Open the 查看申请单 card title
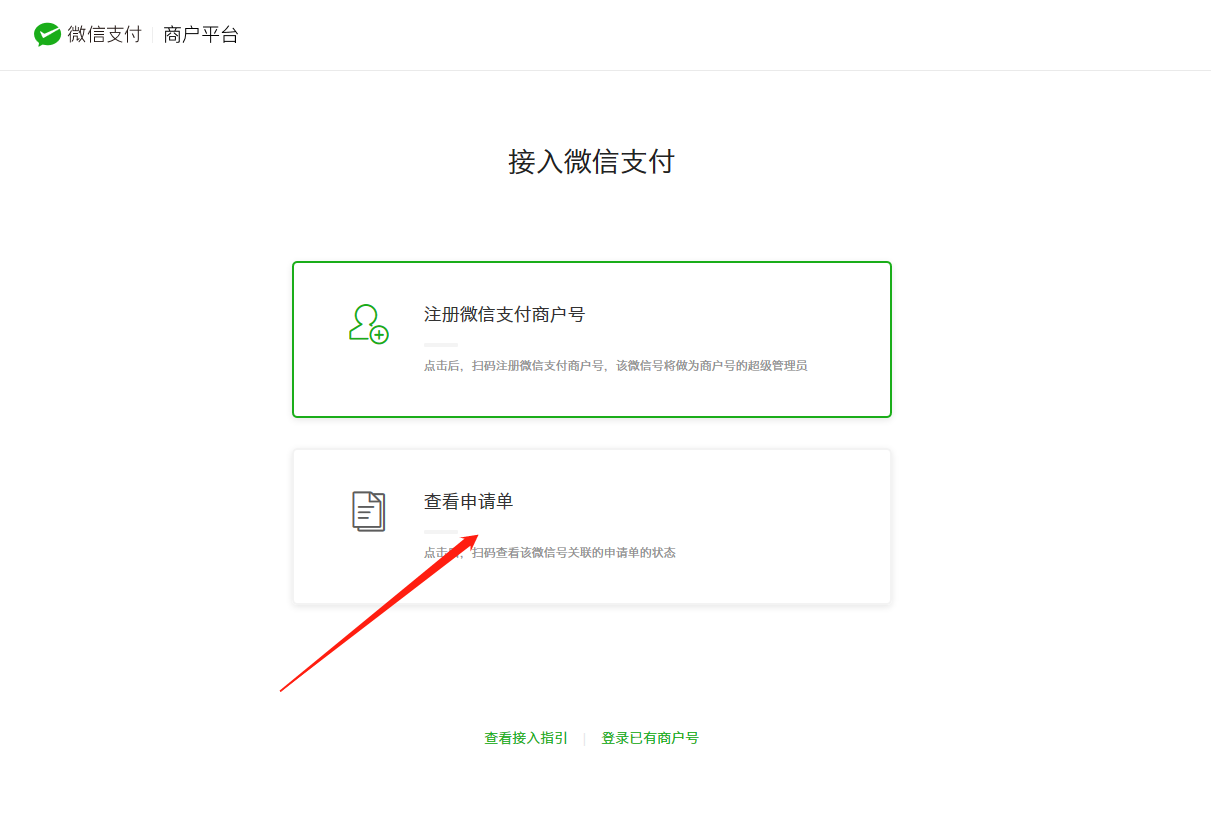 tap(468, 501)
